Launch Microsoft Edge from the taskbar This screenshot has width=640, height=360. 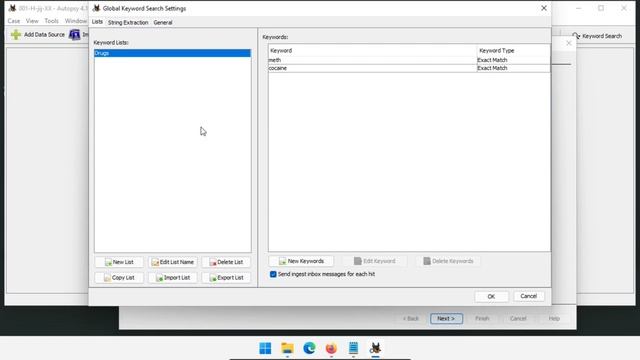tap(309, 348)
